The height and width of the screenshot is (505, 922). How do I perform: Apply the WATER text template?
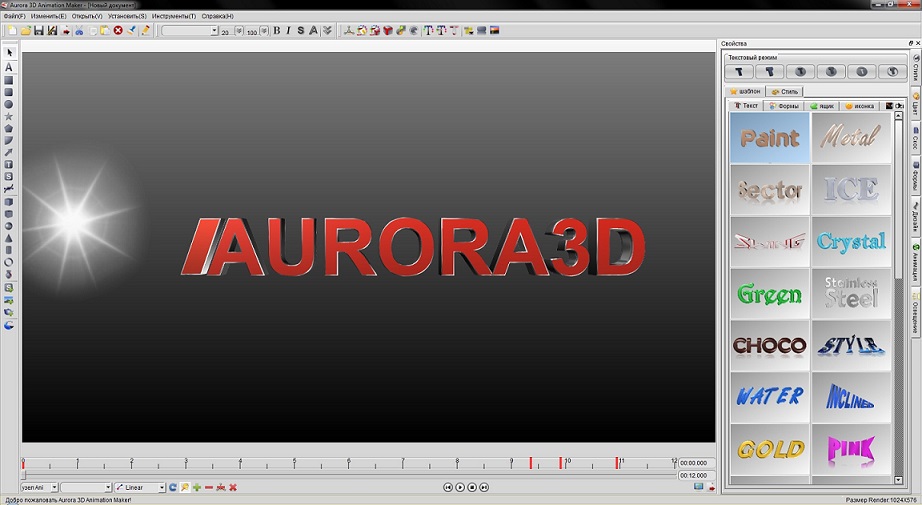(x=770, y=397)
